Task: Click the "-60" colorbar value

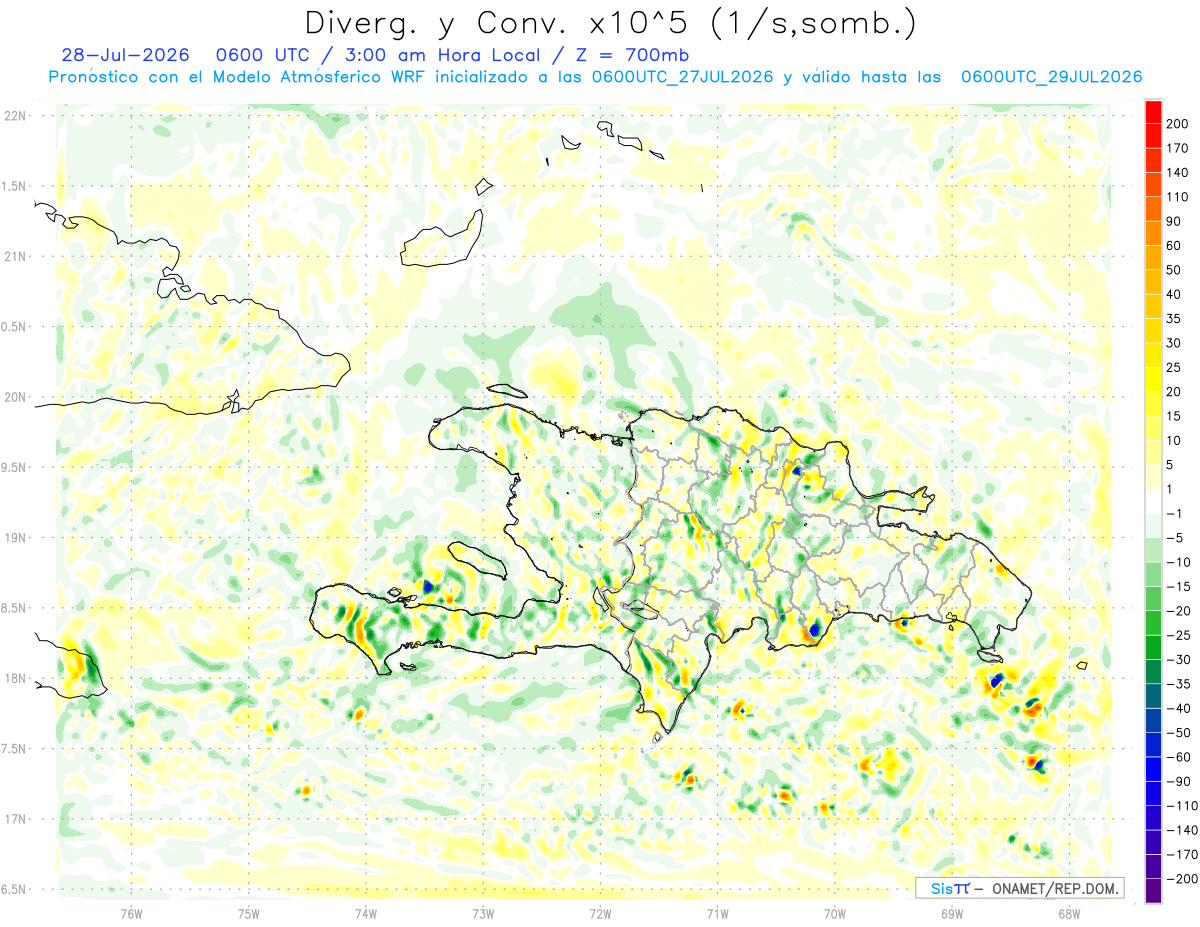Action: coord(1177,759)
